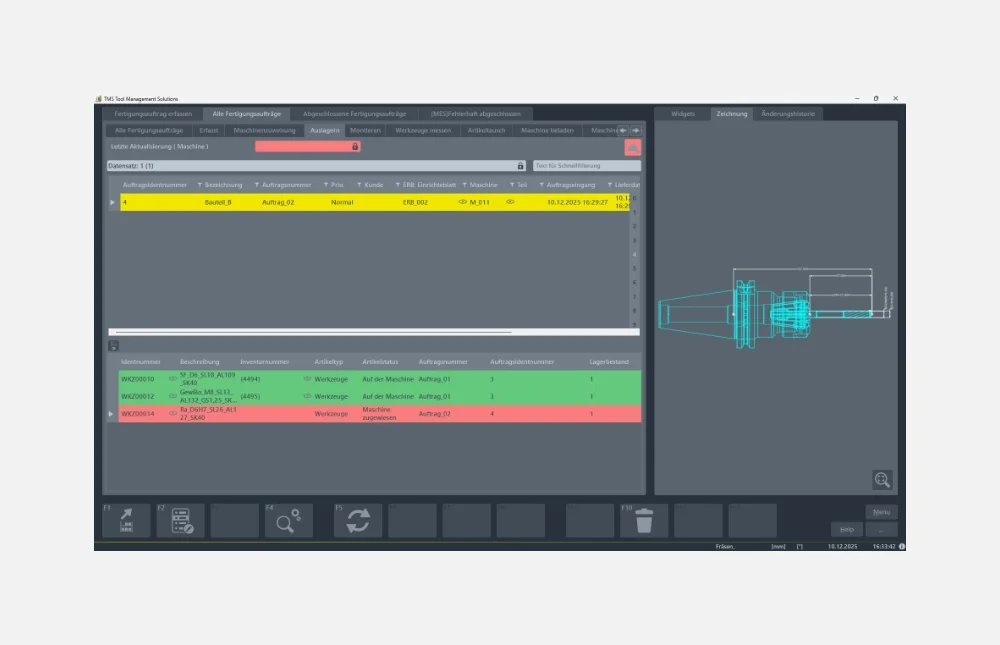Open the F4 search settings icon
This screenshot has height=645, width=1000.
(289, 521)
